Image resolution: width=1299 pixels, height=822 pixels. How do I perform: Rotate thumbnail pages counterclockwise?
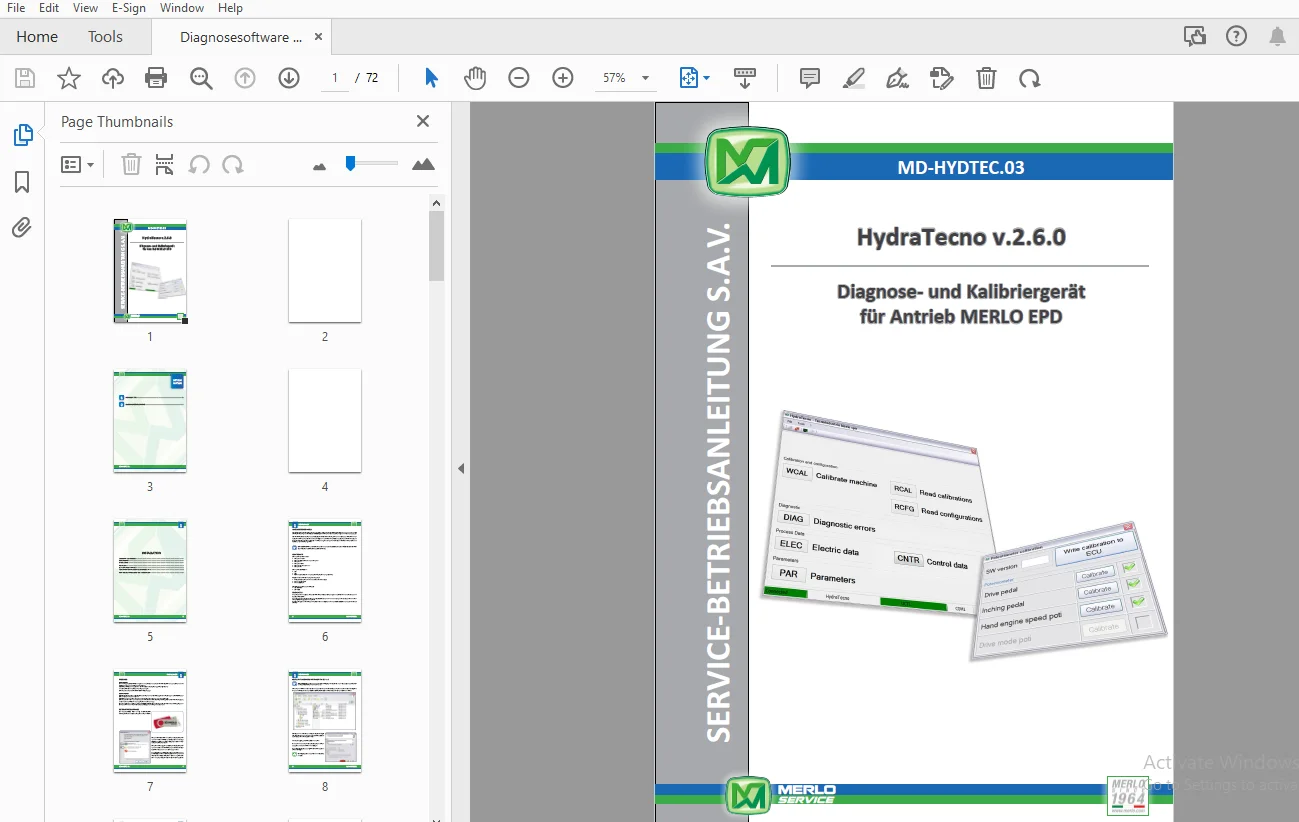coord(199,164)
